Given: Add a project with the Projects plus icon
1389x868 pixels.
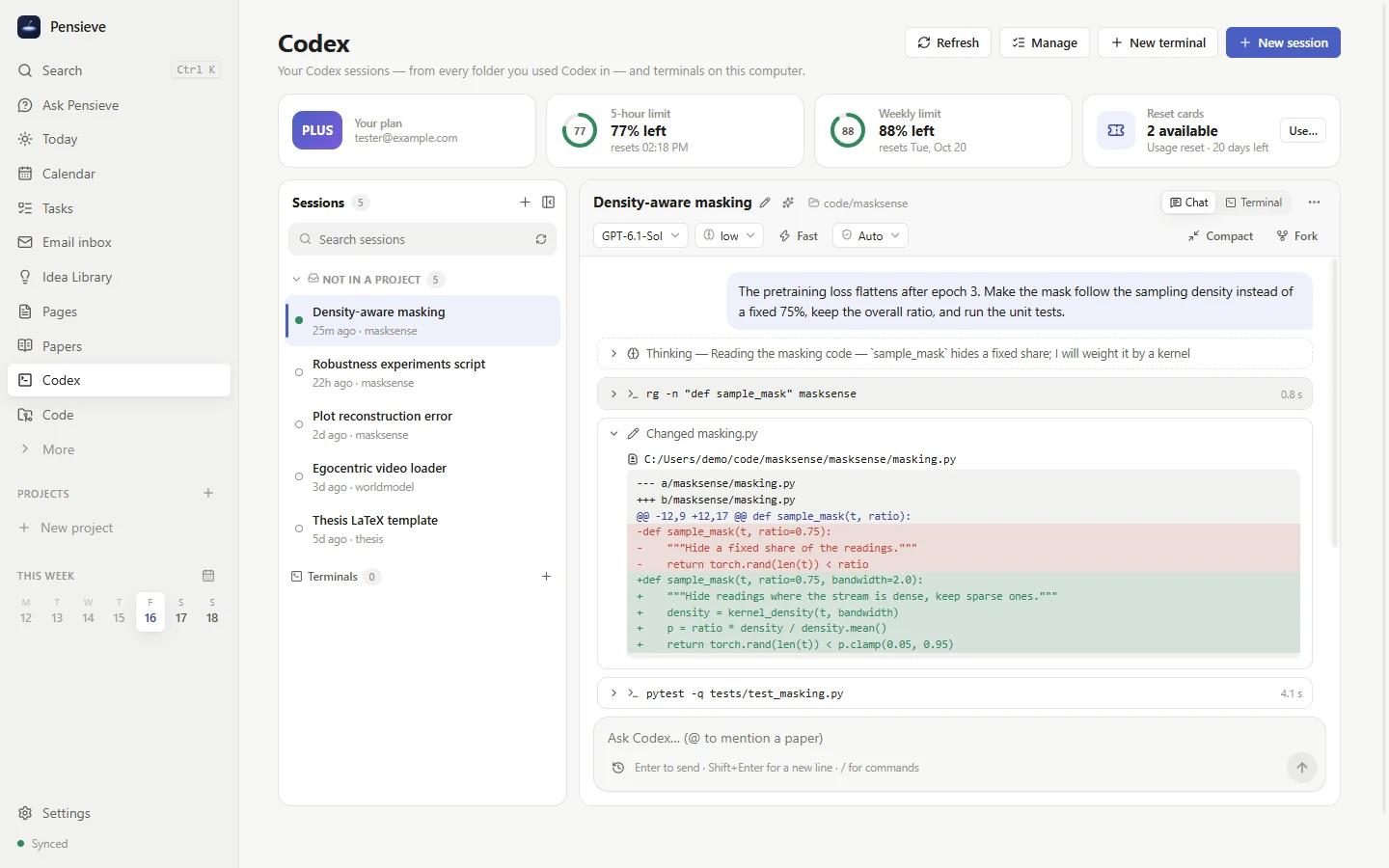Looking at the screenshot, I should pos(208,493).
